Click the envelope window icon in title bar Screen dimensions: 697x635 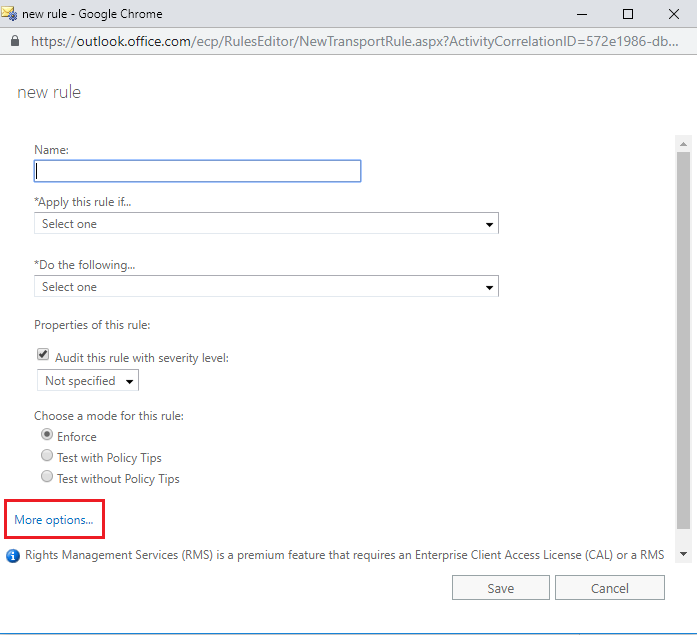9,14
